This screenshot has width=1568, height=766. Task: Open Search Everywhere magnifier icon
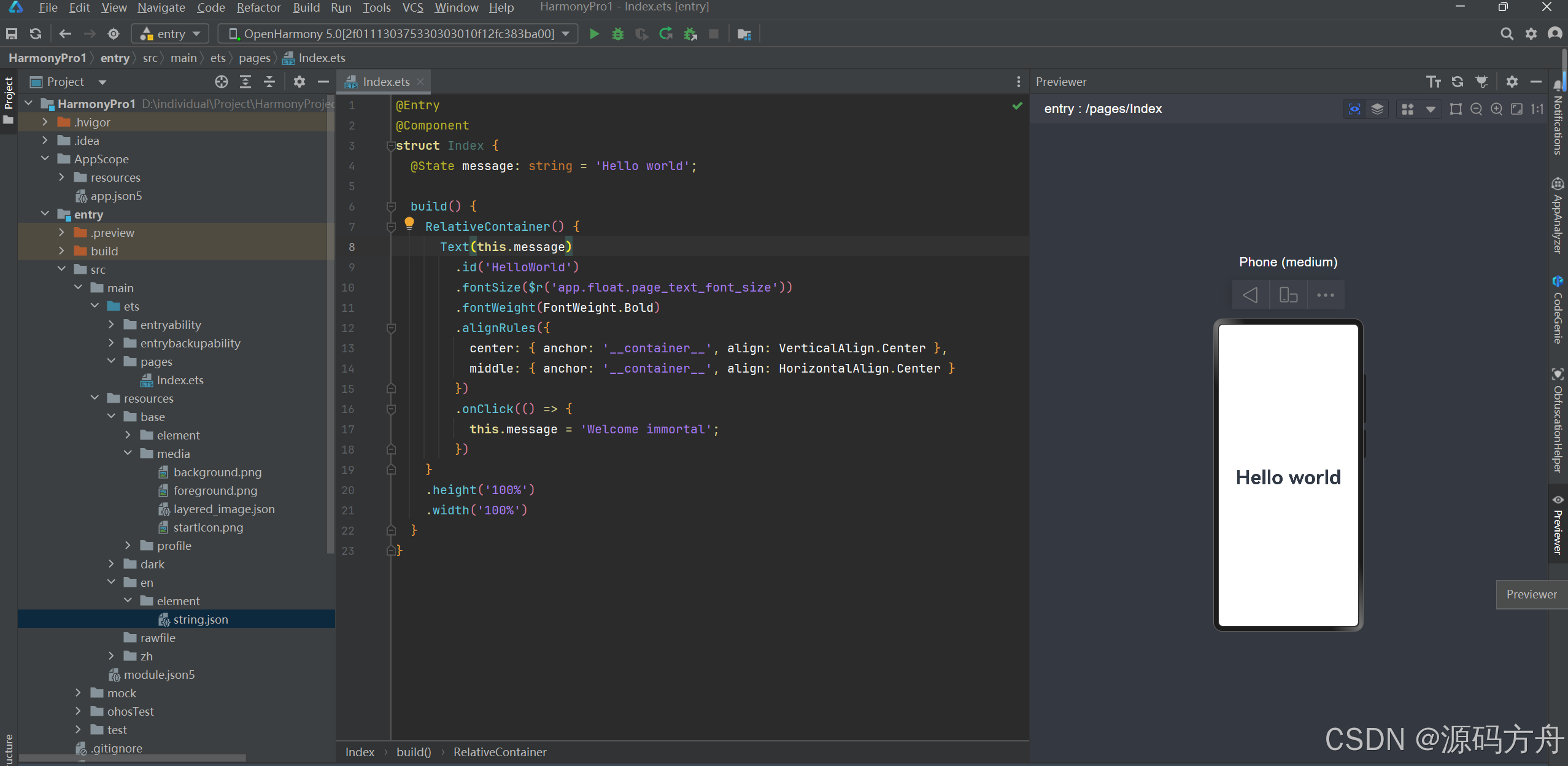[x=1507, y=34]
